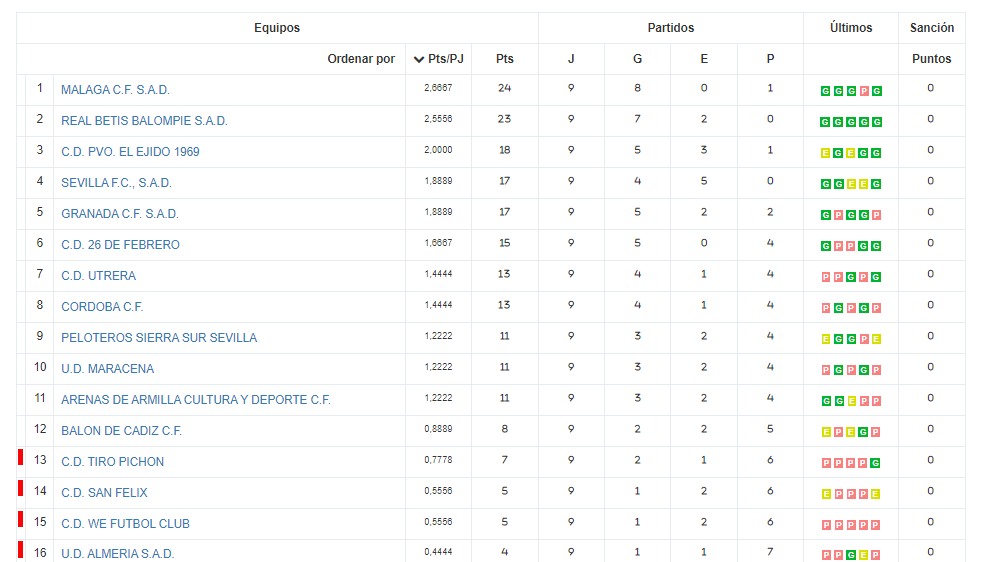Image resolution: width=995 pixels, height=562 pixels.
Task: Click the Últimos column header
Action: click(851, 28)
